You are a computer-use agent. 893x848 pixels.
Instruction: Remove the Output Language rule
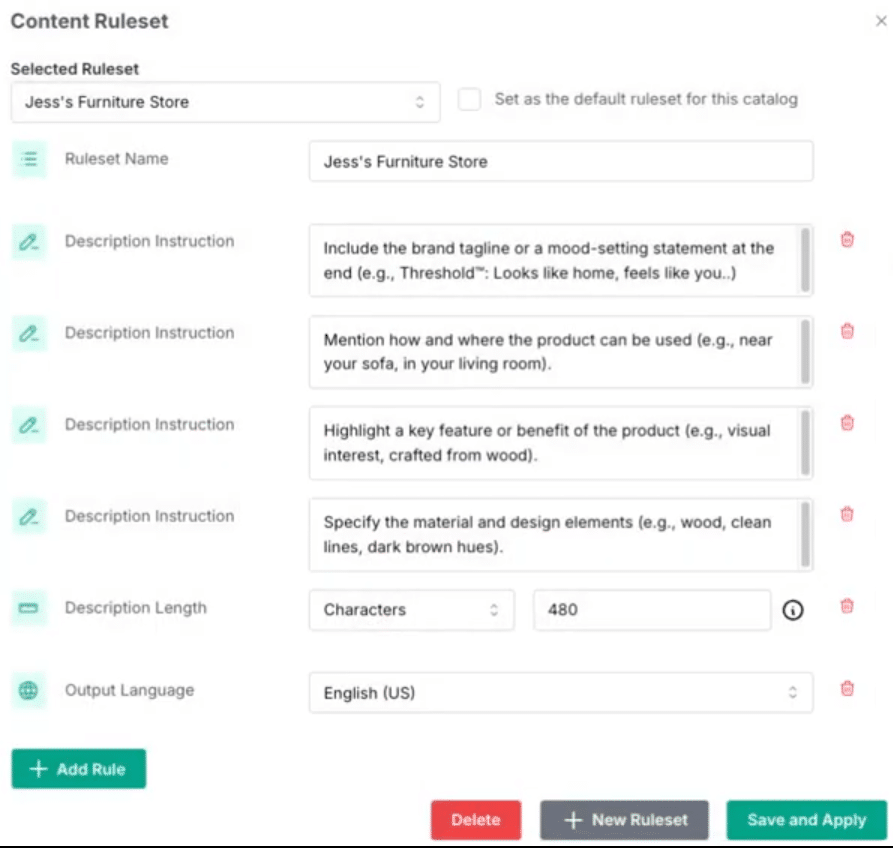tap(847, 689)
